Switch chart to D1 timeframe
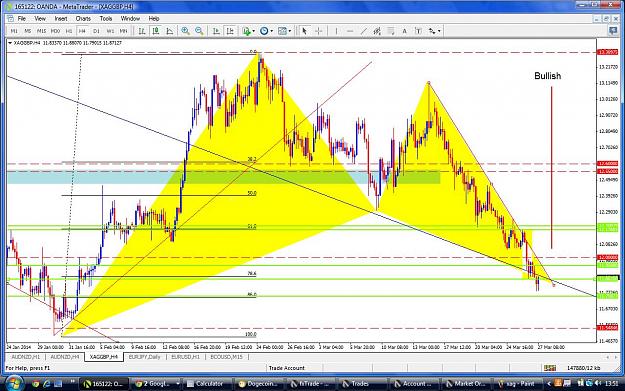This screenshot has width=625, height=391. click(x=96, y=31)
